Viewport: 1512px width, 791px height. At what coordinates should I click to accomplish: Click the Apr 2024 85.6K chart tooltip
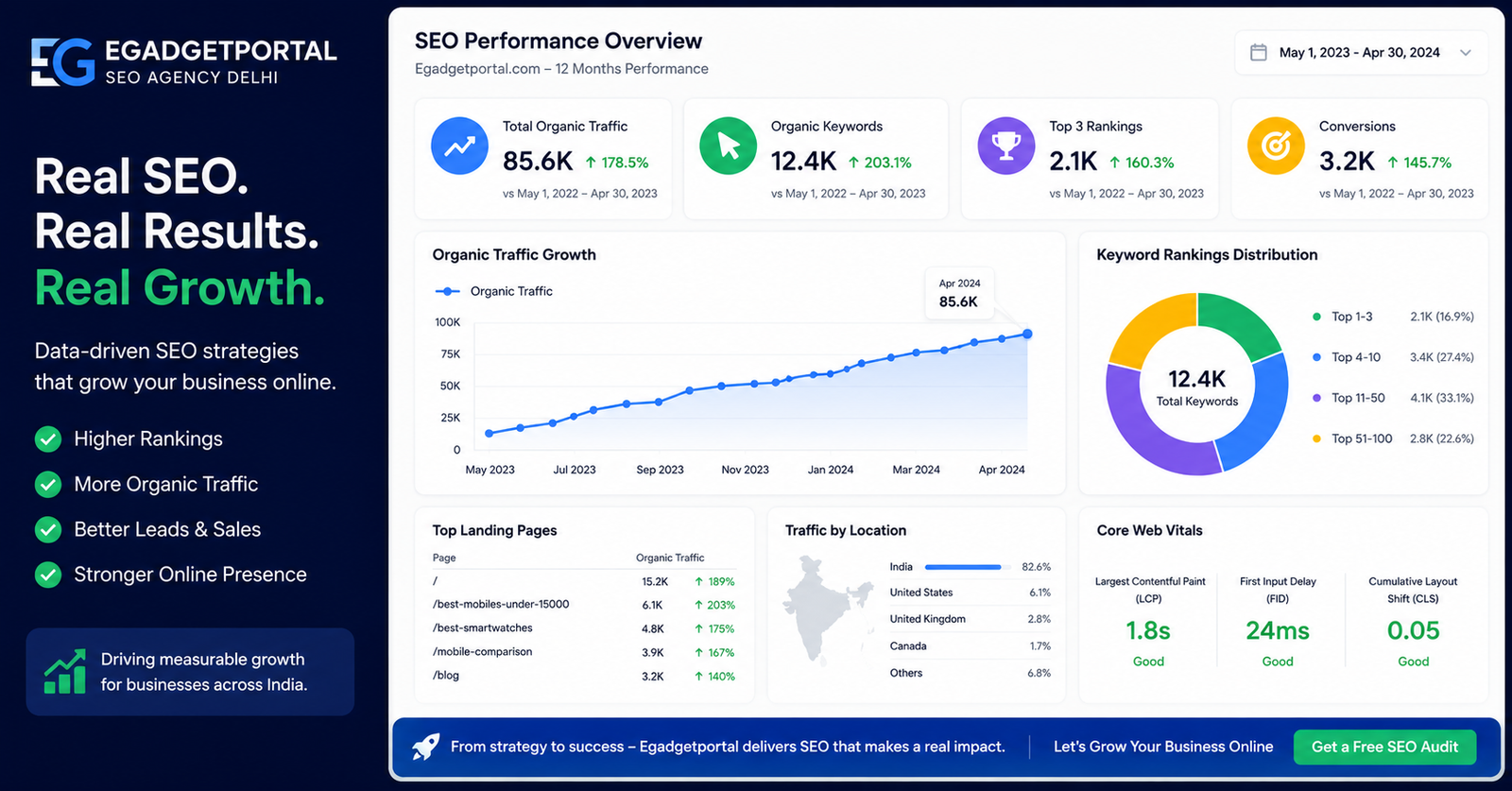point(958,294)
